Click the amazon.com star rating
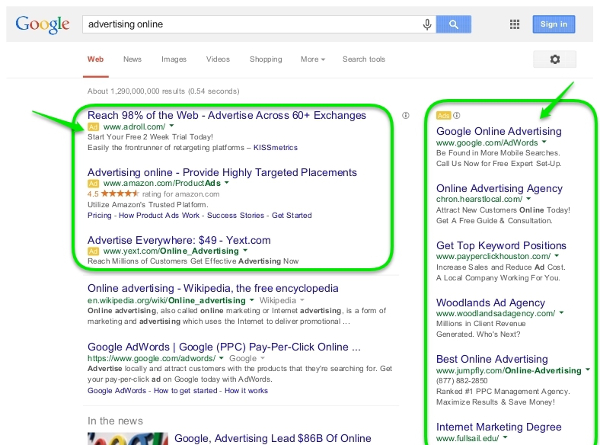600x445 pixels. click(x=120, y=194)
